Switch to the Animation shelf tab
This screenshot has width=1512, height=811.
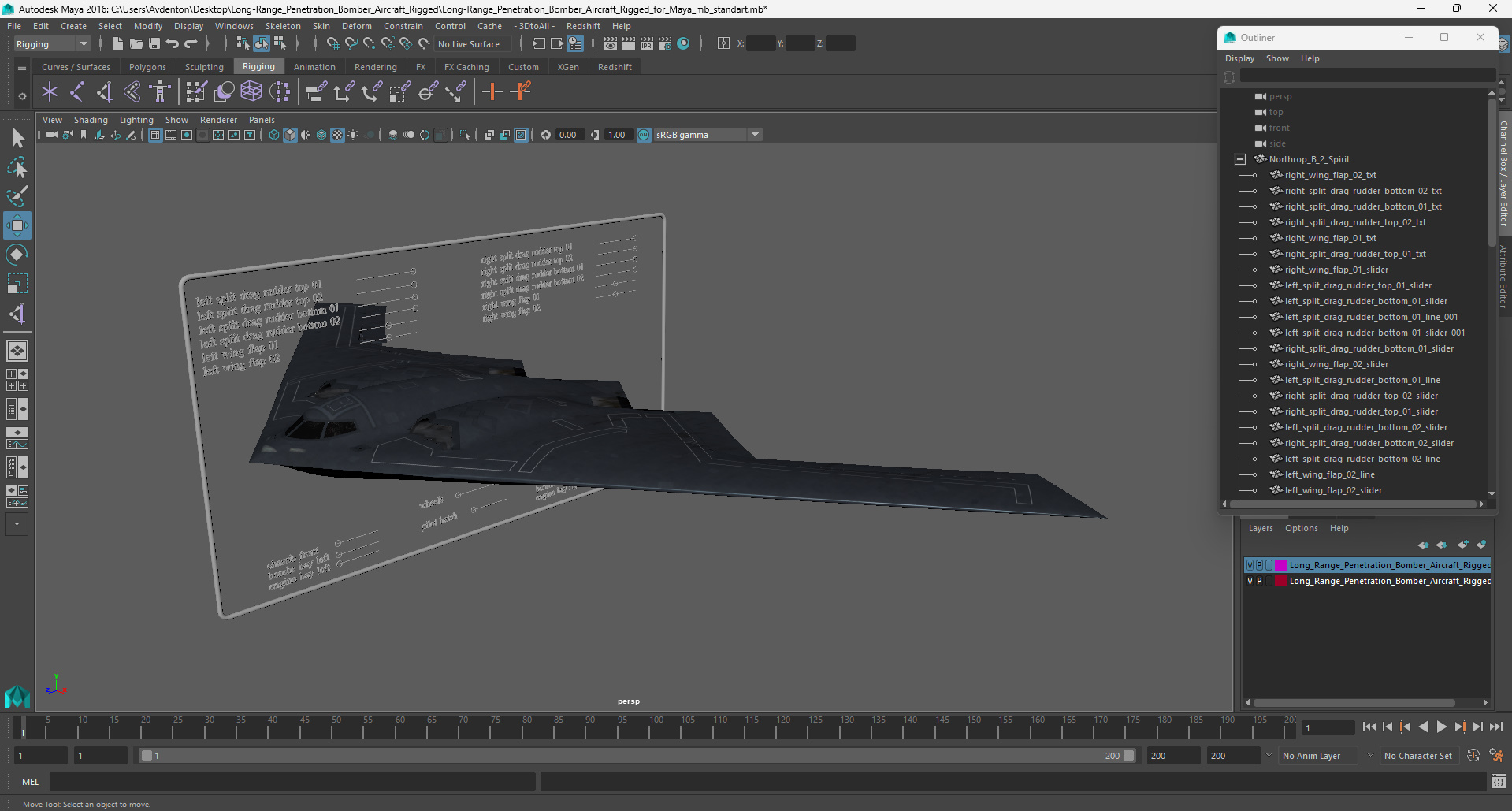(x=314, y=67)
